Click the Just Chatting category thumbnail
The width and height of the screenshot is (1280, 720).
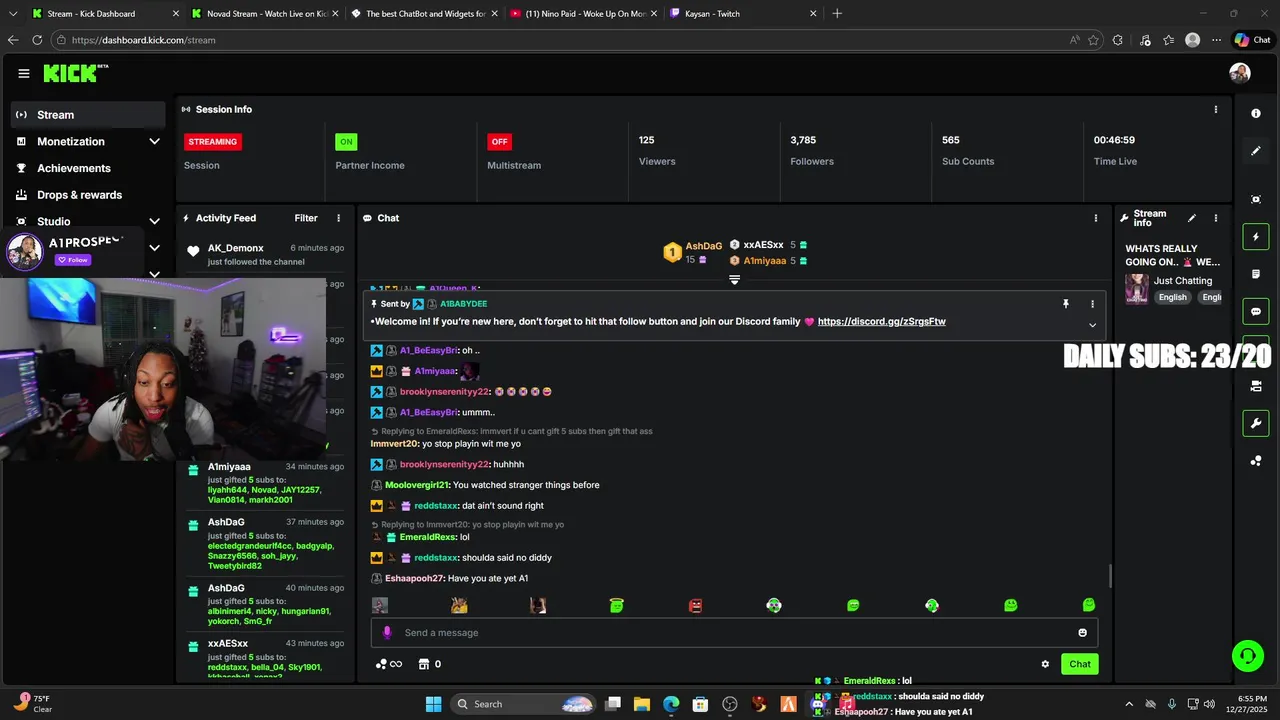[x=1136, y=289]
